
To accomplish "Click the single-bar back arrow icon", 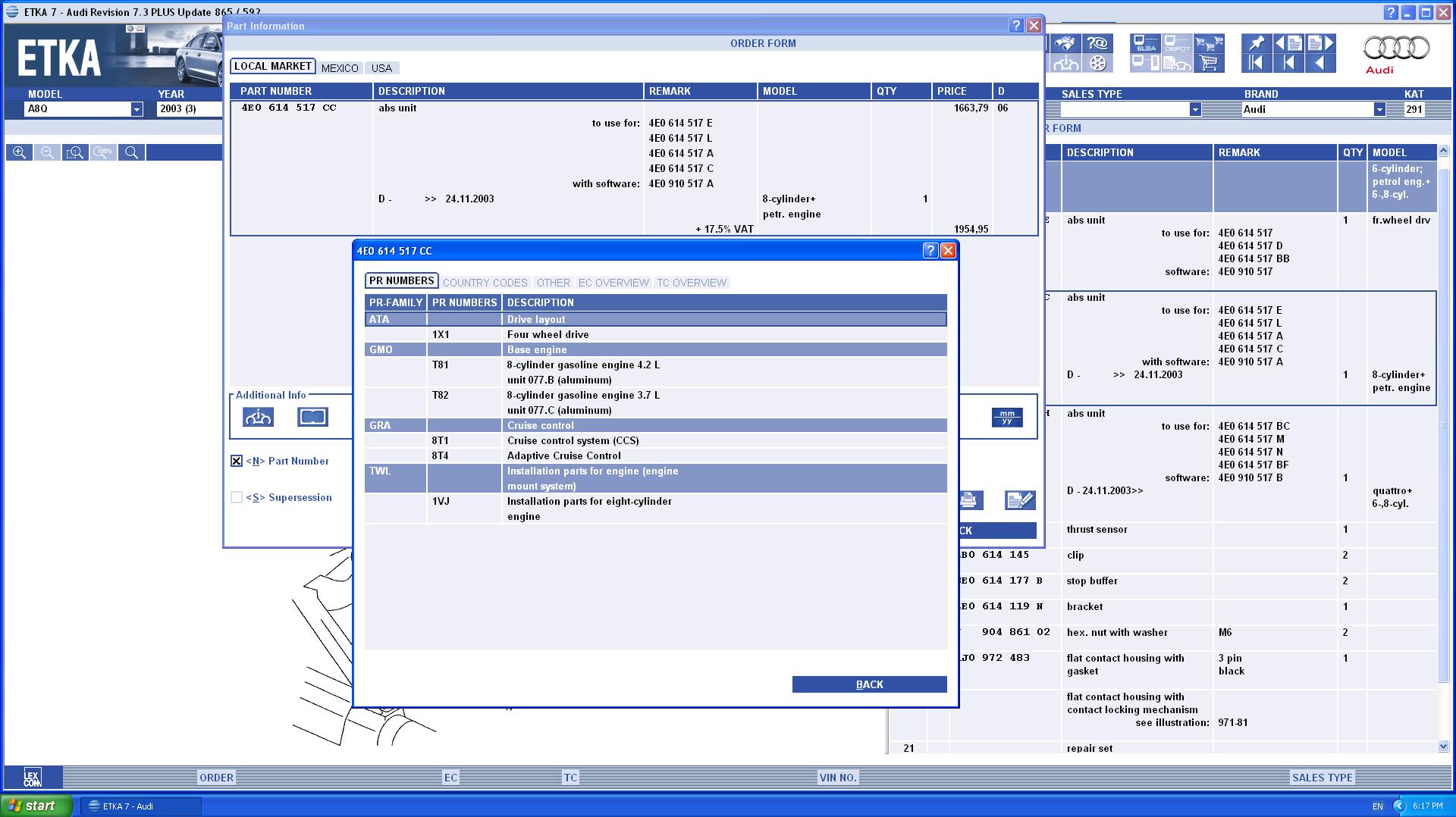I will (x=1288, y=64).
